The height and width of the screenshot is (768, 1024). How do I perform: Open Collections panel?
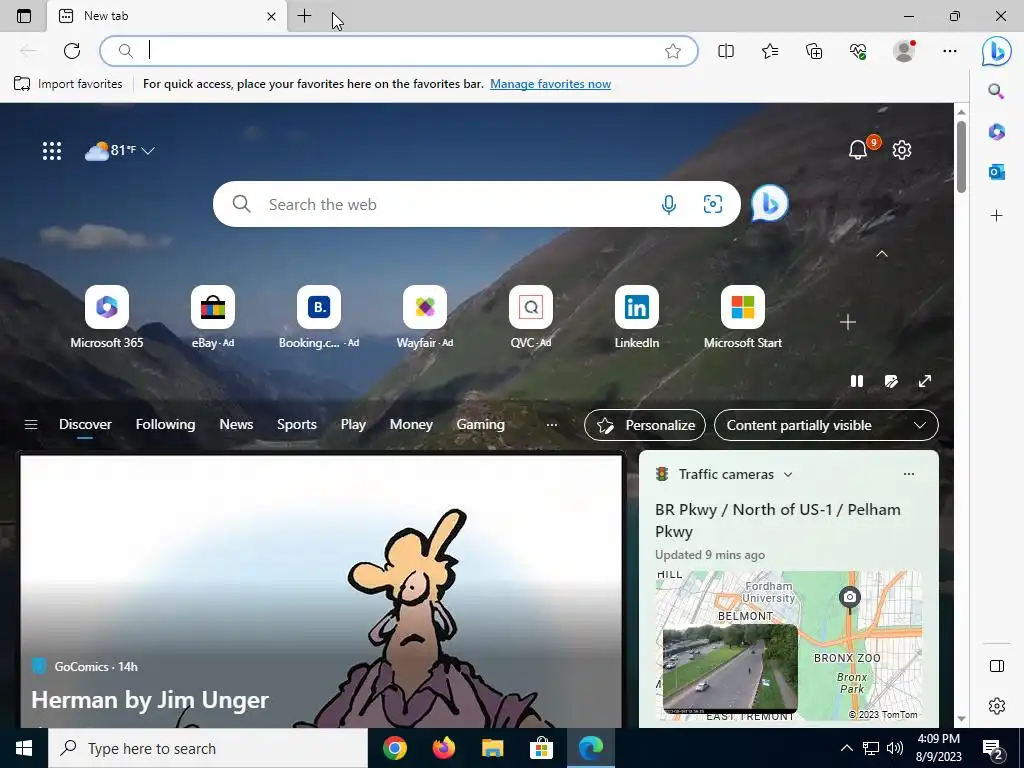[814, 51]
